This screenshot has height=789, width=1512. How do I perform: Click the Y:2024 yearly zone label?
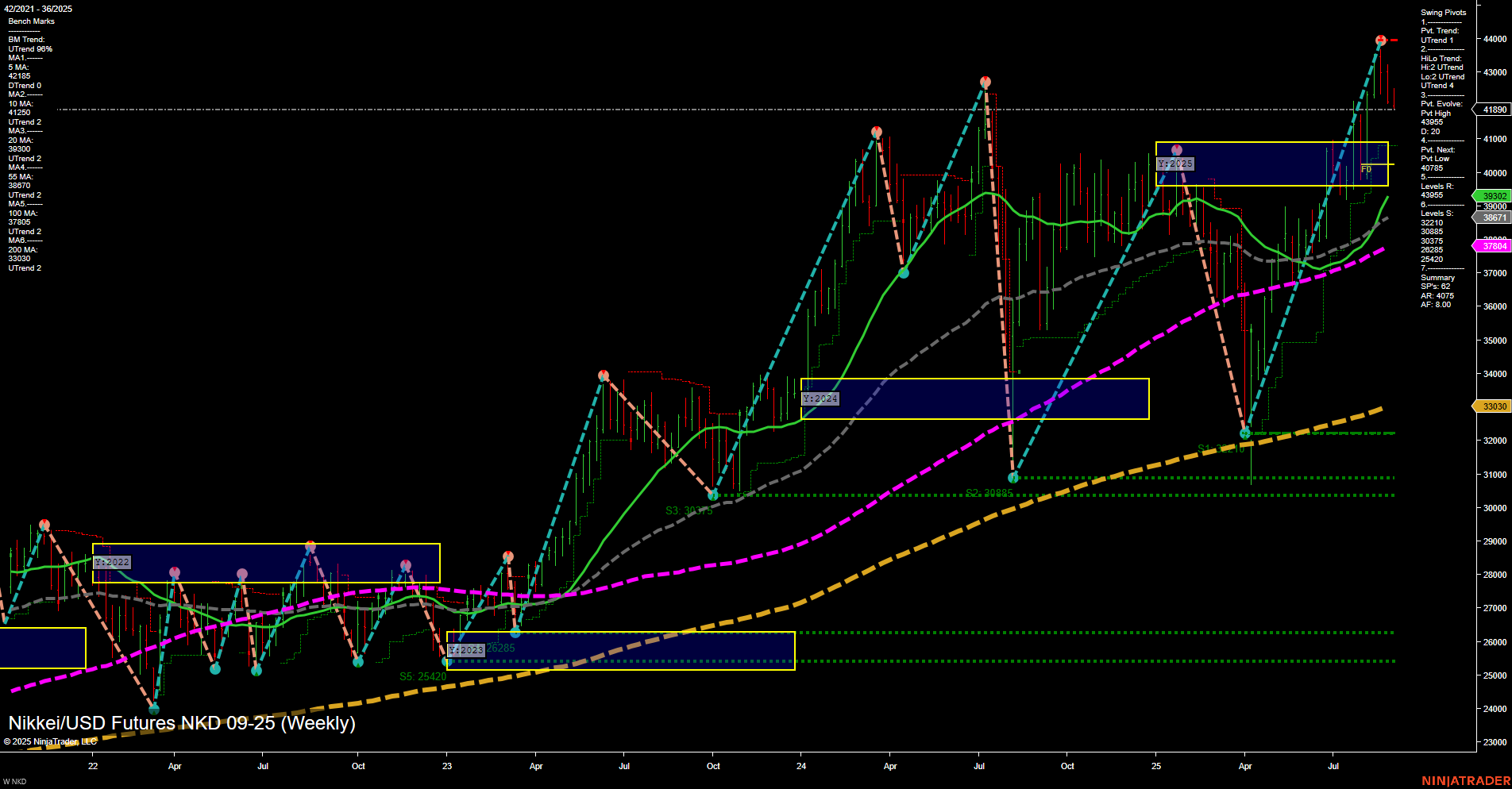click(x=821, y=398)
